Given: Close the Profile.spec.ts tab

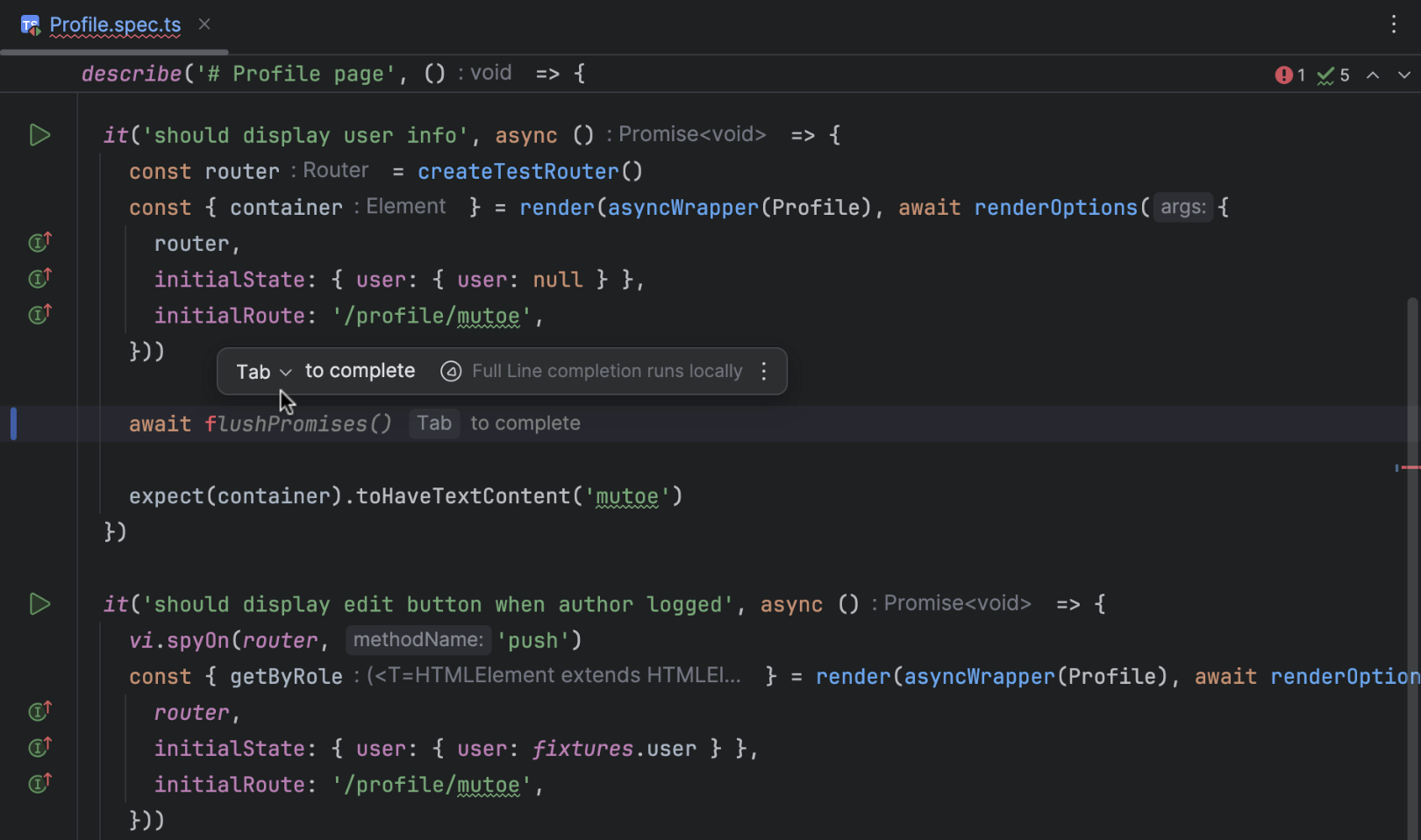Looking at the screenshot, I should pos(204,25).
